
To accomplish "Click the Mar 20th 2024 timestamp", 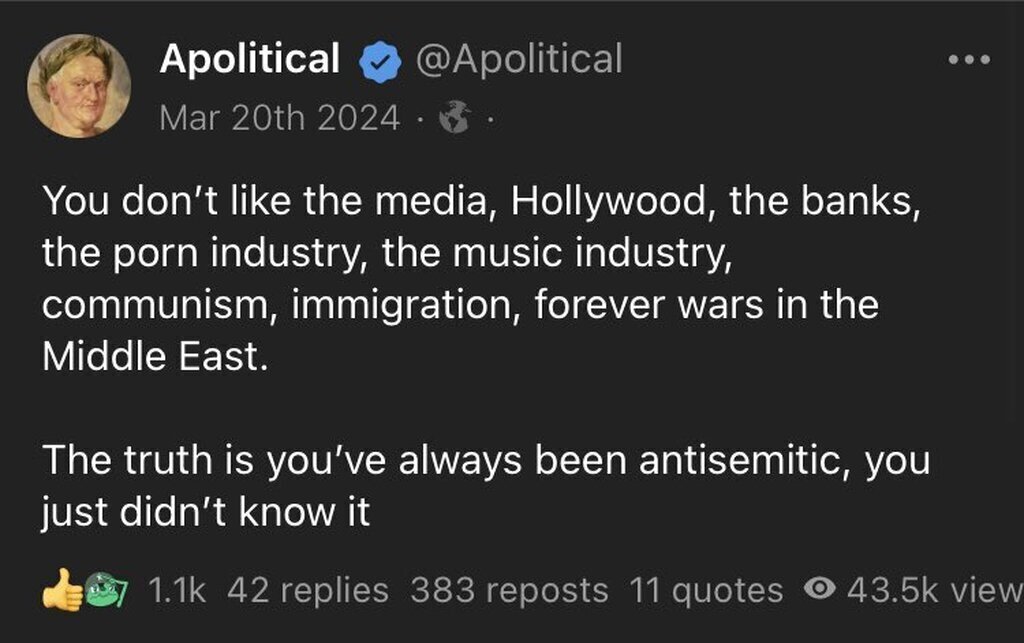I will [x=280, y=119].
